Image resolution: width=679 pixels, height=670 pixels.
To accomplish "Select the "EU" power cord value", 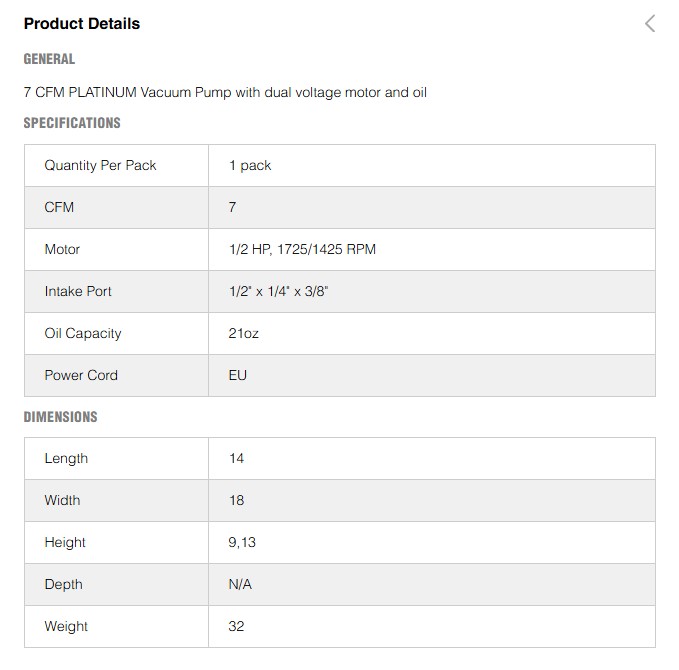I will [x=238, y=375].
